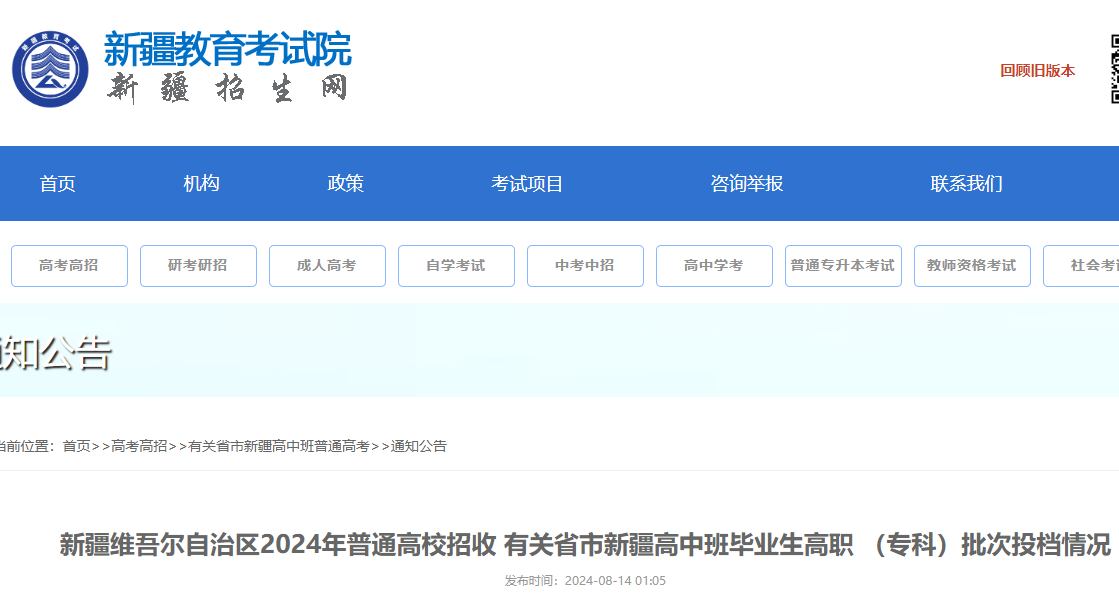Click the Xinjiang Education Examination Institute round logo
The image size is (1119, 605).
point(50,69)
